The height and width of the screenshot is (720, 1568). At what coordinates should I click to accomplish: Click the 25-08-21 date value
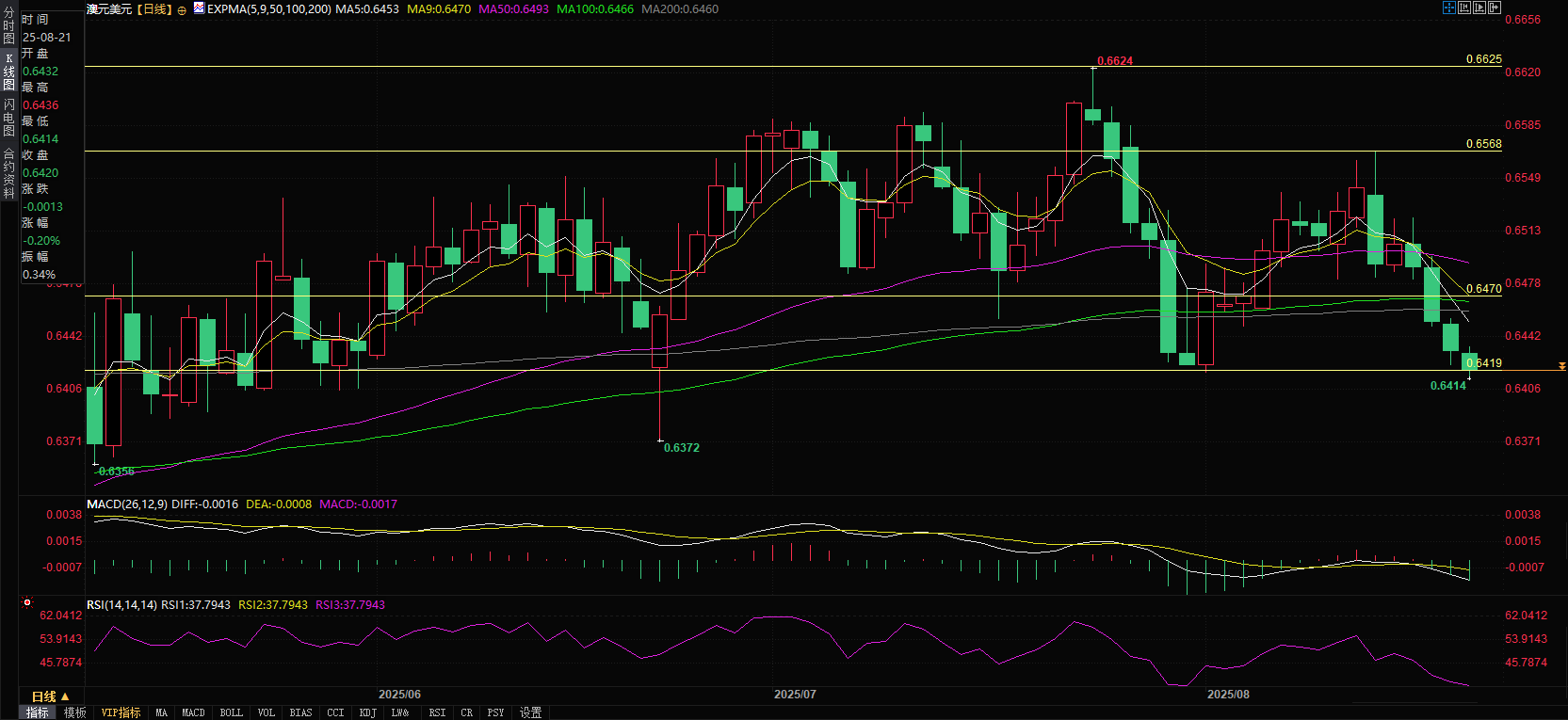coord(47,37)
